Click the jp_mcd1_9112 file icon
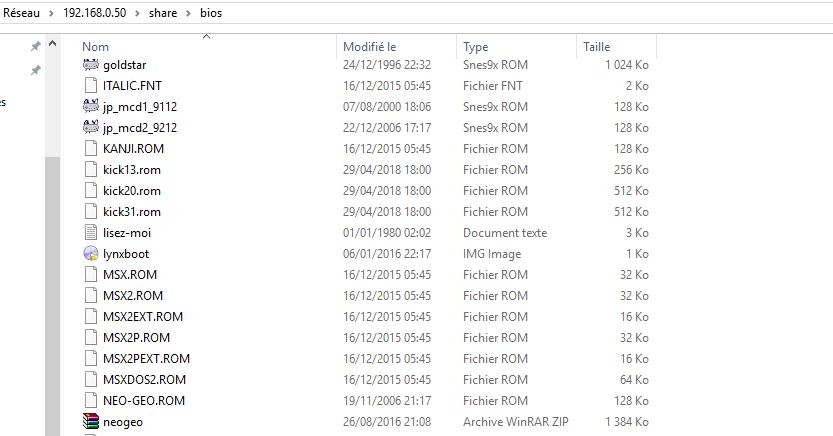Screen dimensions: 833x436 [91, 106]
